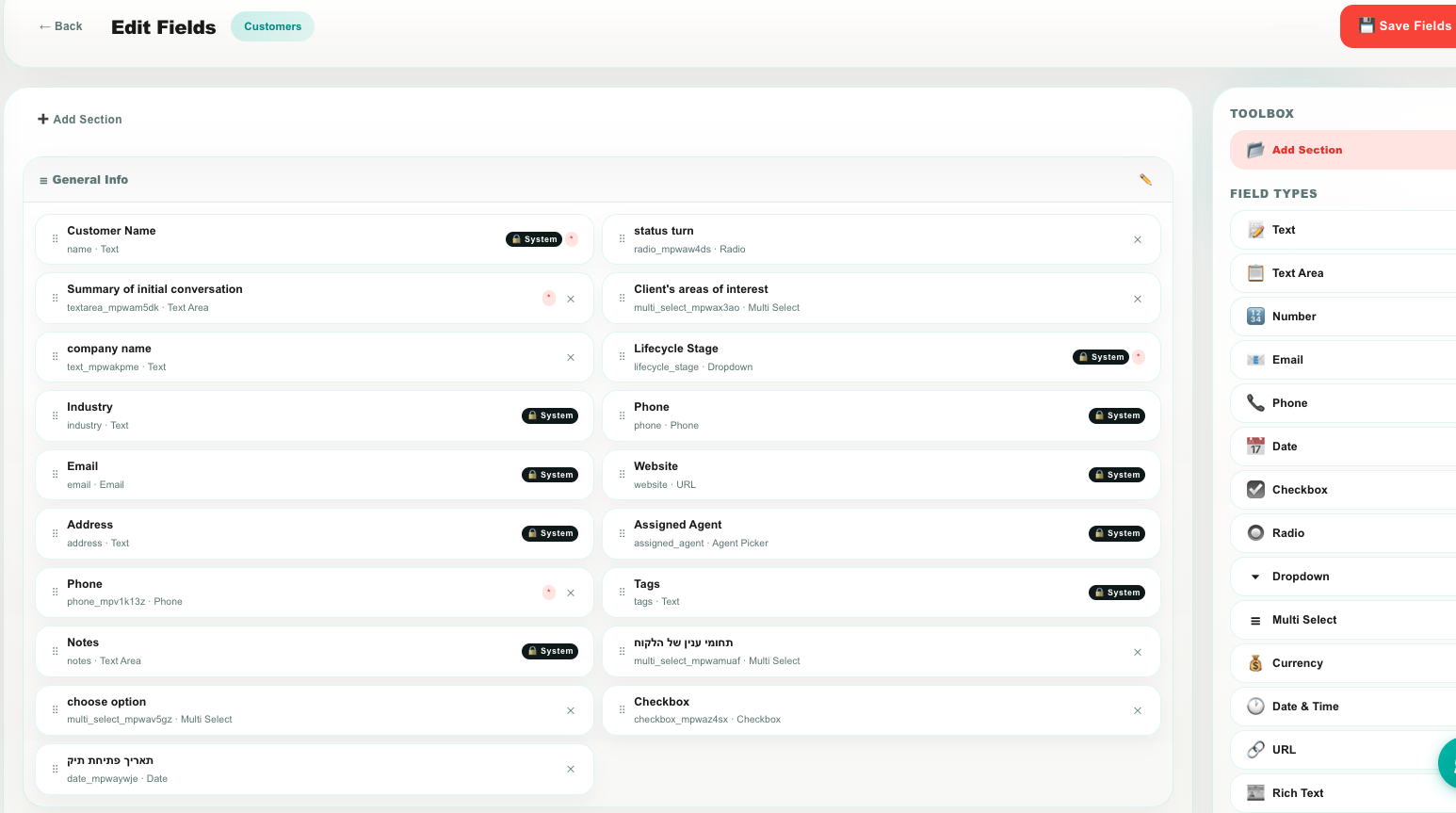Remove the multi_select_mpwamuaf field

click(1138, 652)
